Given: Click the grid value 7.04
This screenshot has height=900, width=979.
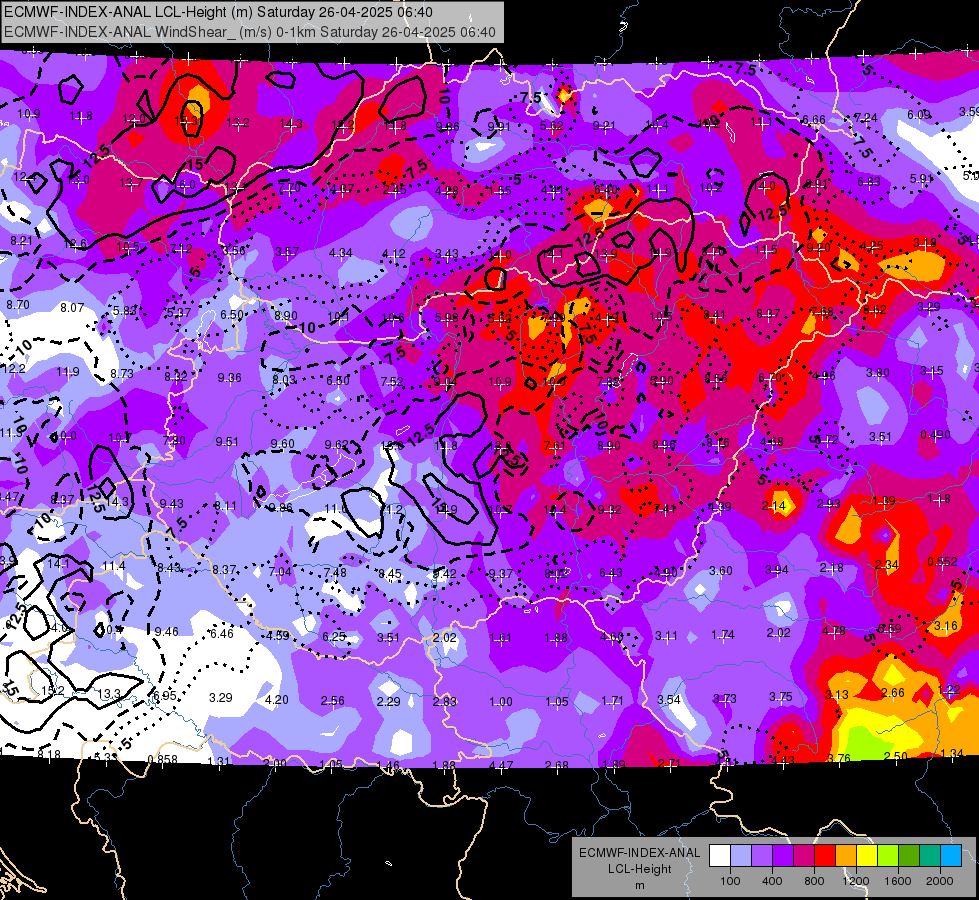Looking at the screenshot, I should pyautogui.click(x=280, y=571).
